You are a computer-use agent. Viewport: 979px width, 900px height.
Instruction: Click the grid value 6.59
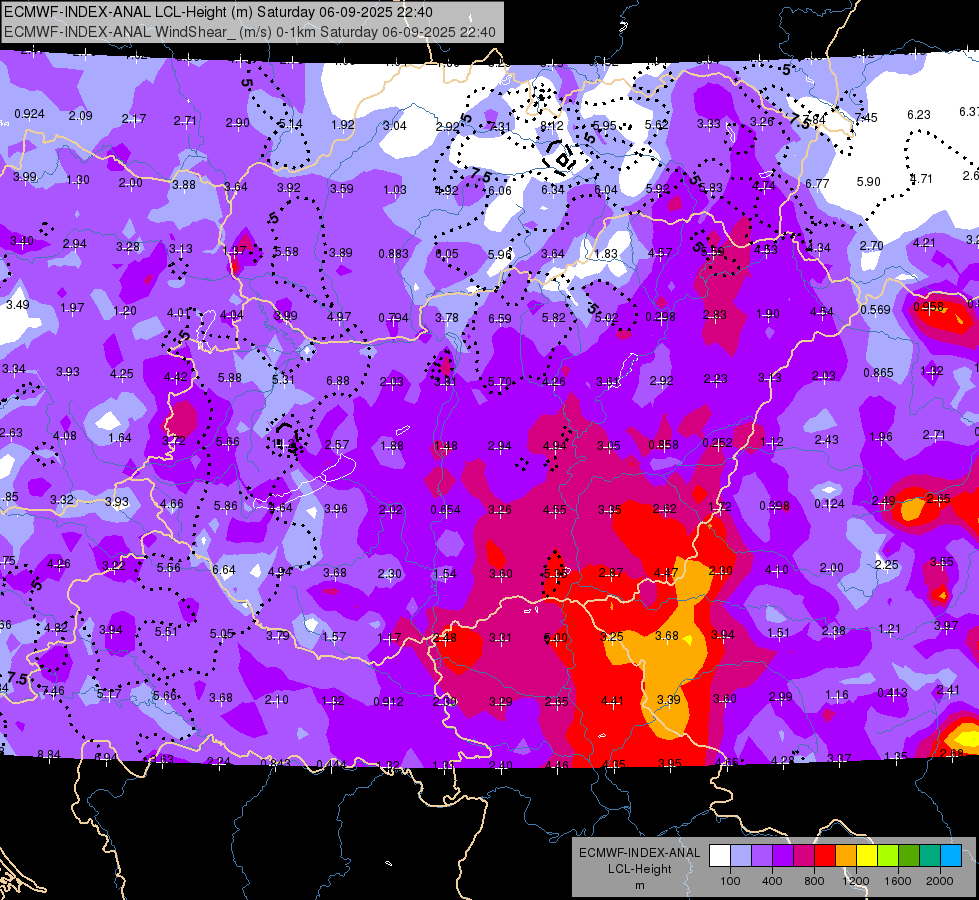pyautogui.click(x=499, y=319)
